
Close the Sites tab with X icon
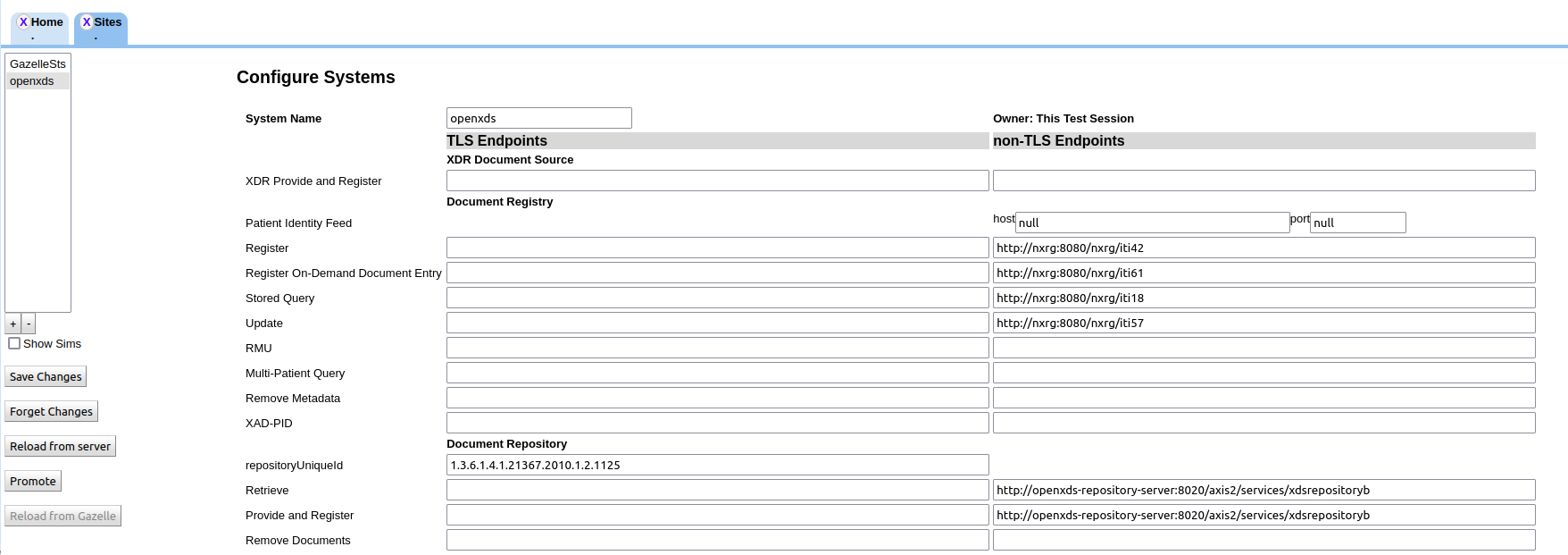87,22
